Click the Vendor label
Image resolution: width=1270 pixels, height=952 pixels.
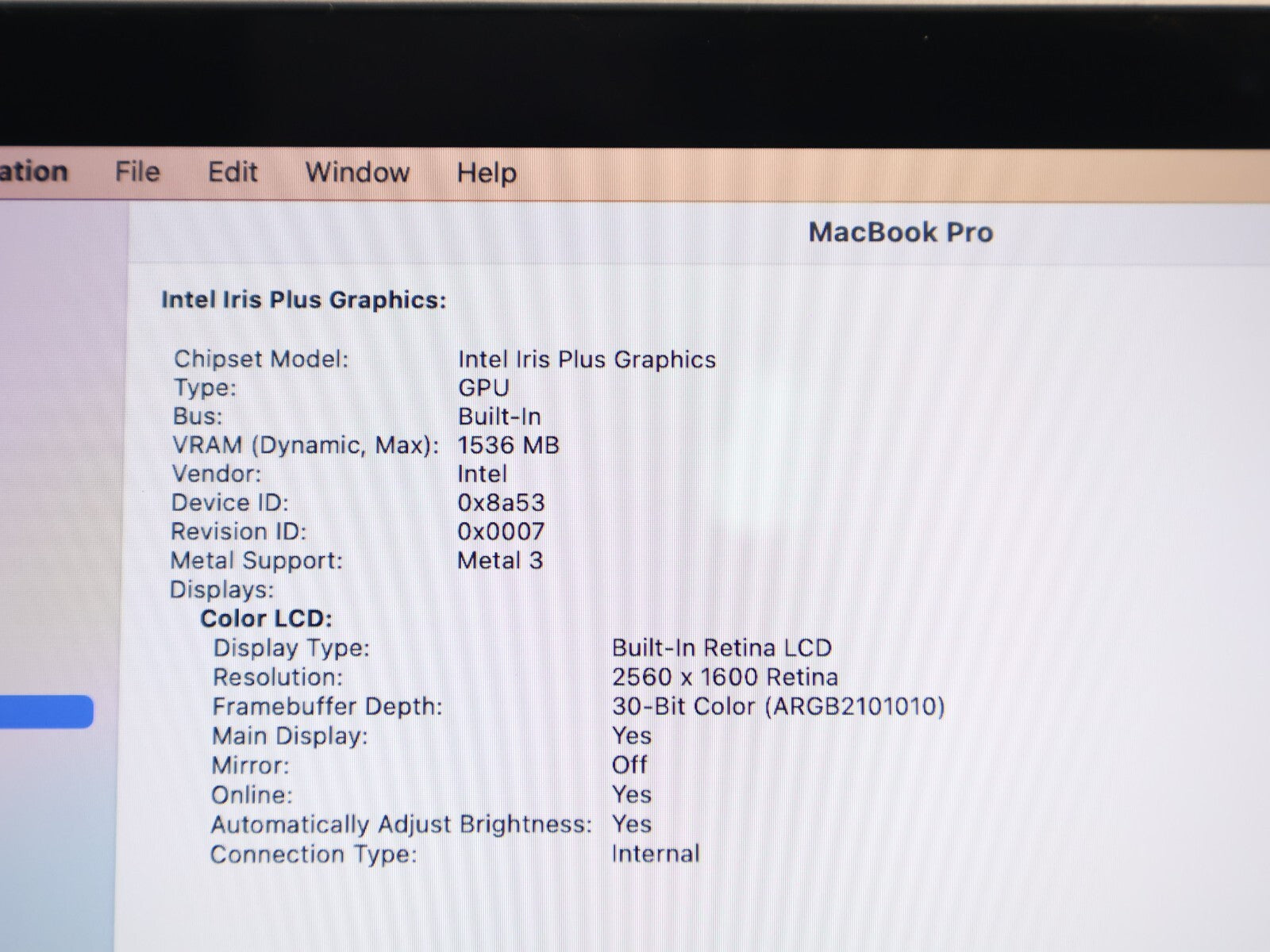pos(217,474)
